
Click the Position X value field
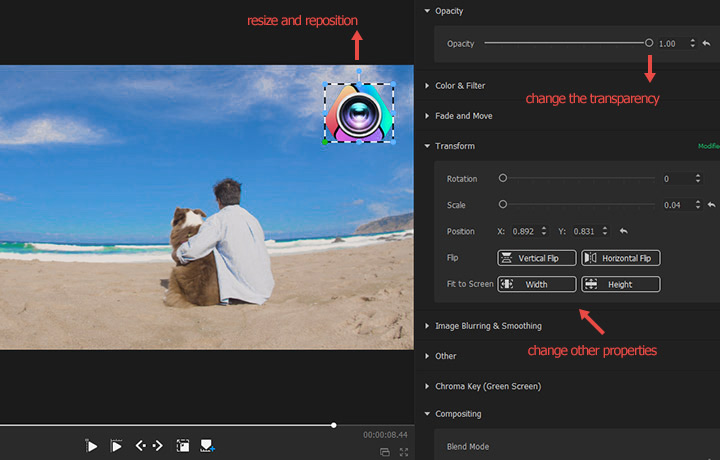pos(523,231)
